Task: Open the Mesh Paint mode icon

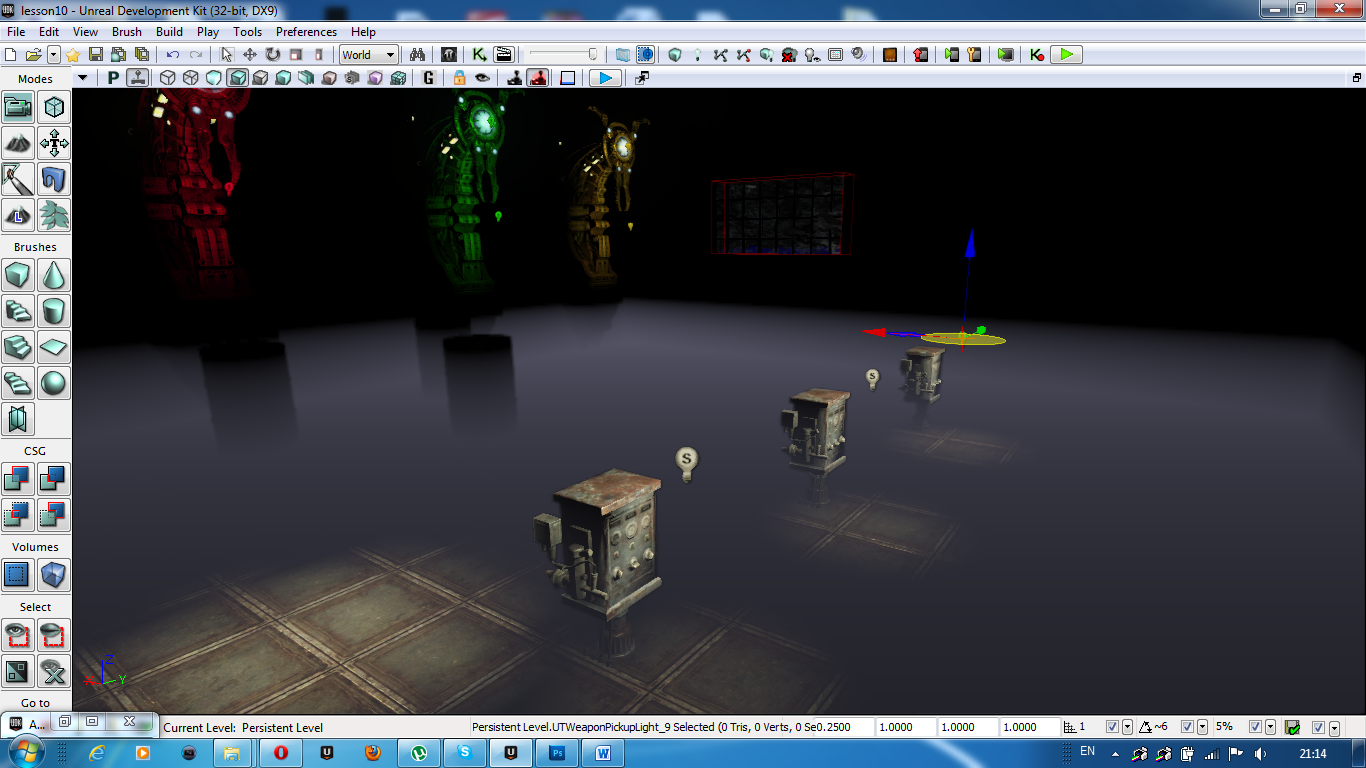Action: [19, 179]
